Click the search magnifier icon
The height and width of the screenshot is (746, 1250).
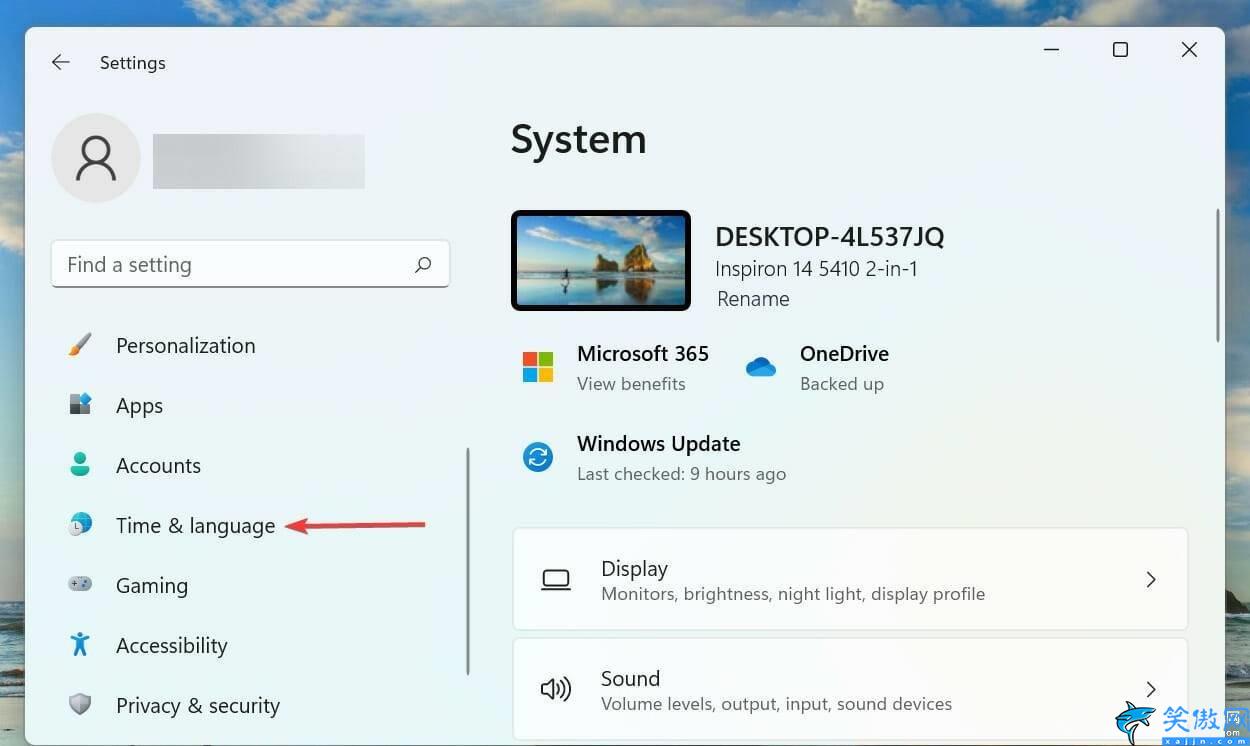point(423,265)
